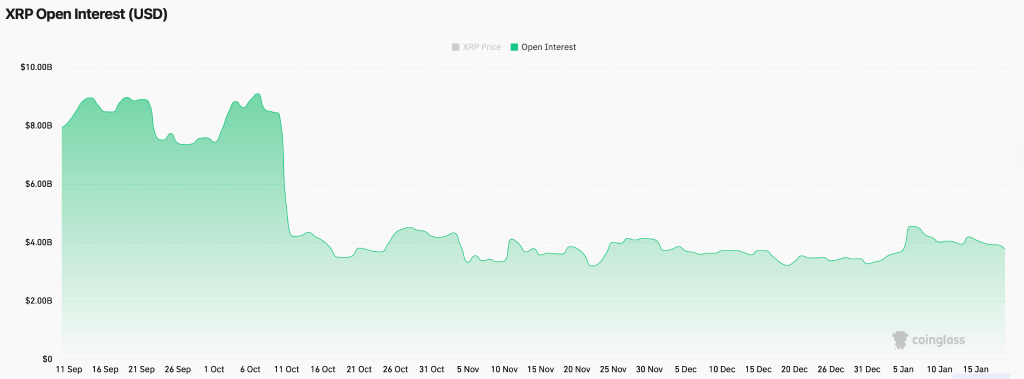The width and height of the screenshot is (1024, 379).
Task: Click the 16 Oct date label
Action: pyautogui.click(x=323, y=370)
